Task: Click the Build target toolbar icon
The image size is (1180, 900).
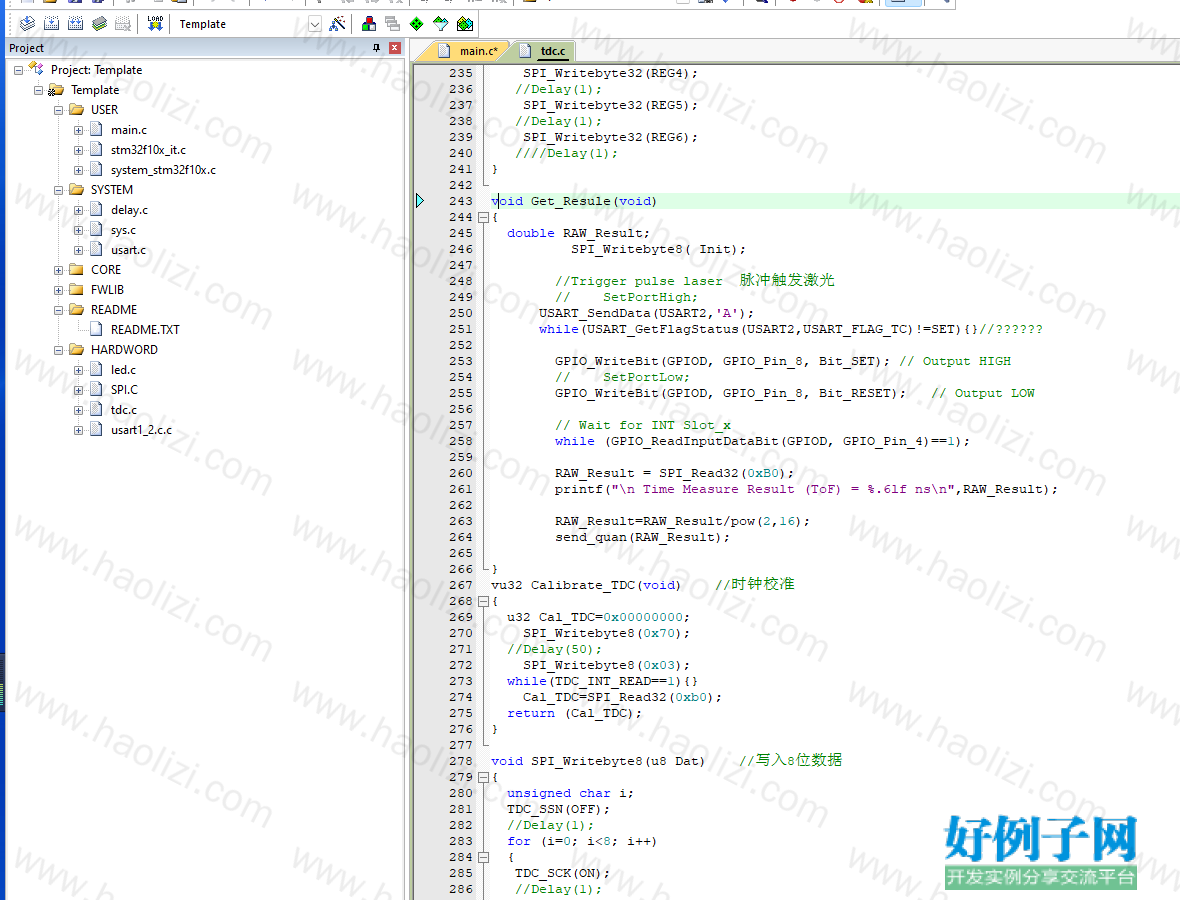Action: (51, 24)
